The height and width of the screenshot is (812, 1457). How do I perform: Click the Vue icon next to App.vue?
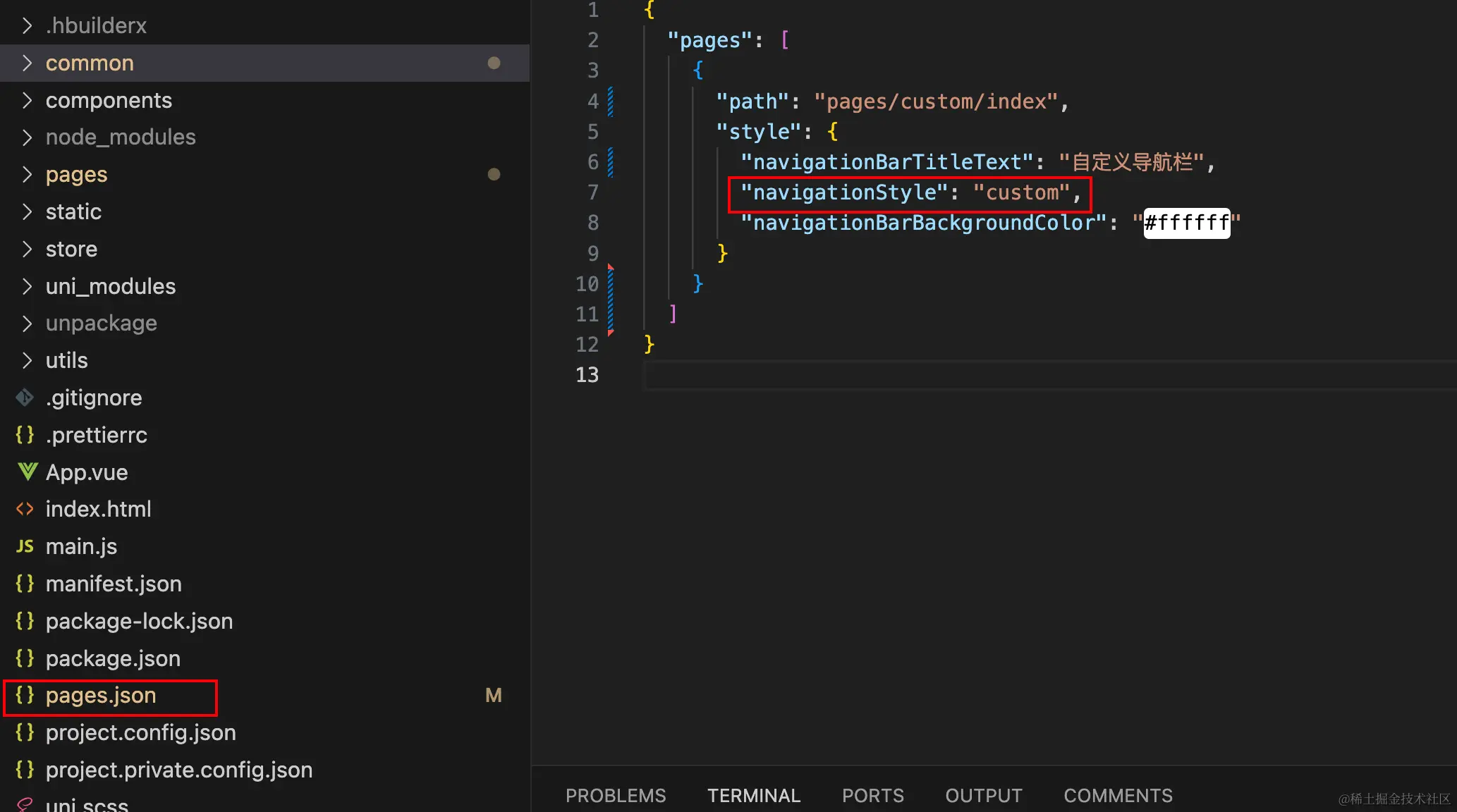(27, 472)
